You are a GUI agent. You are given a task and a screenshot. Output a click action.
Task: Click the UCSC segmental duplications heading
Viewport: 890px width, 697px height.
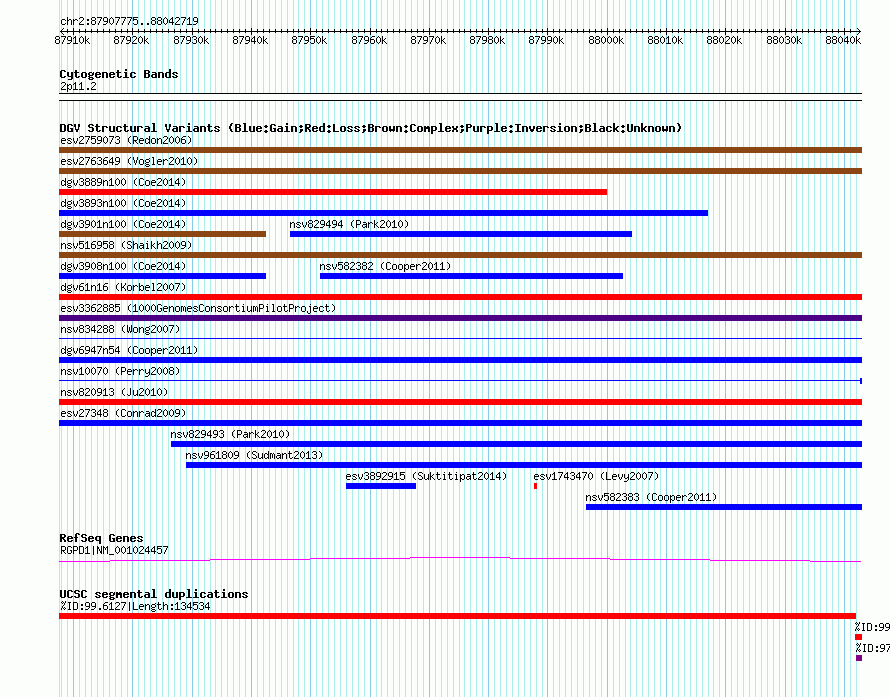pos(154,594)
